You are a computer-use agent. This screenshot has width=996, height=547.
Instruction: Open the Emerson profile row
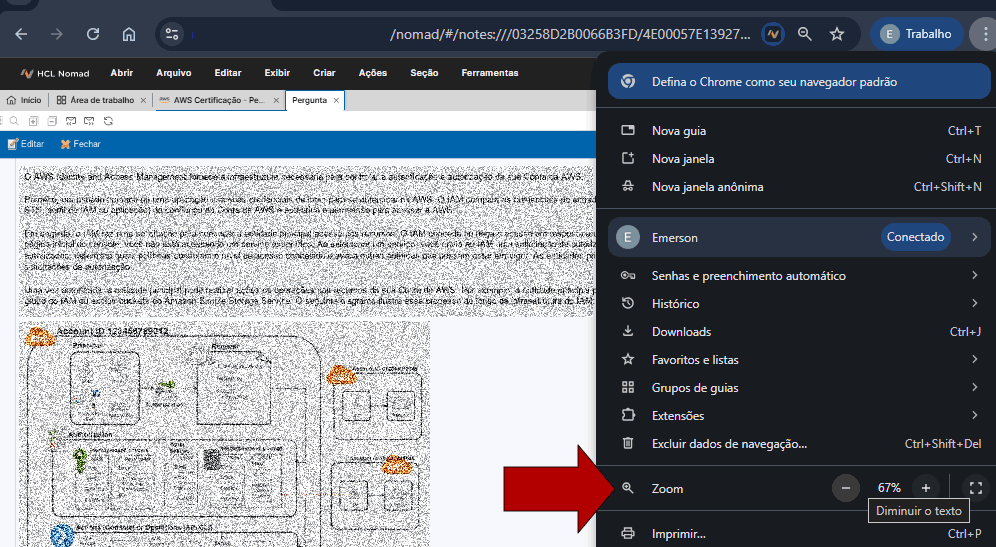pos(799,237)
